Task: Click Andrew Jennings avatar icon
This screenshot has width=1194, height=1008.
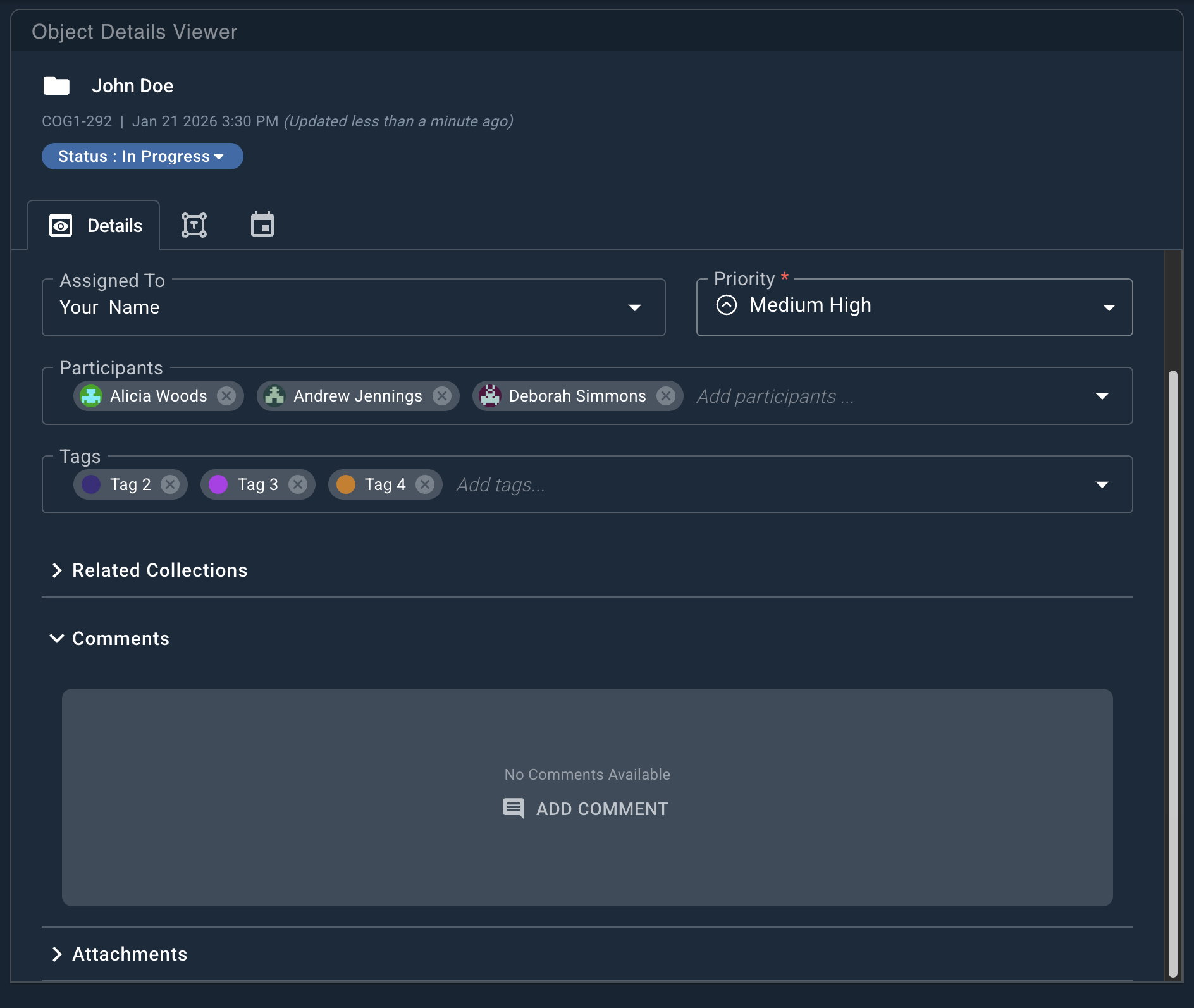Action: (276, 396)
